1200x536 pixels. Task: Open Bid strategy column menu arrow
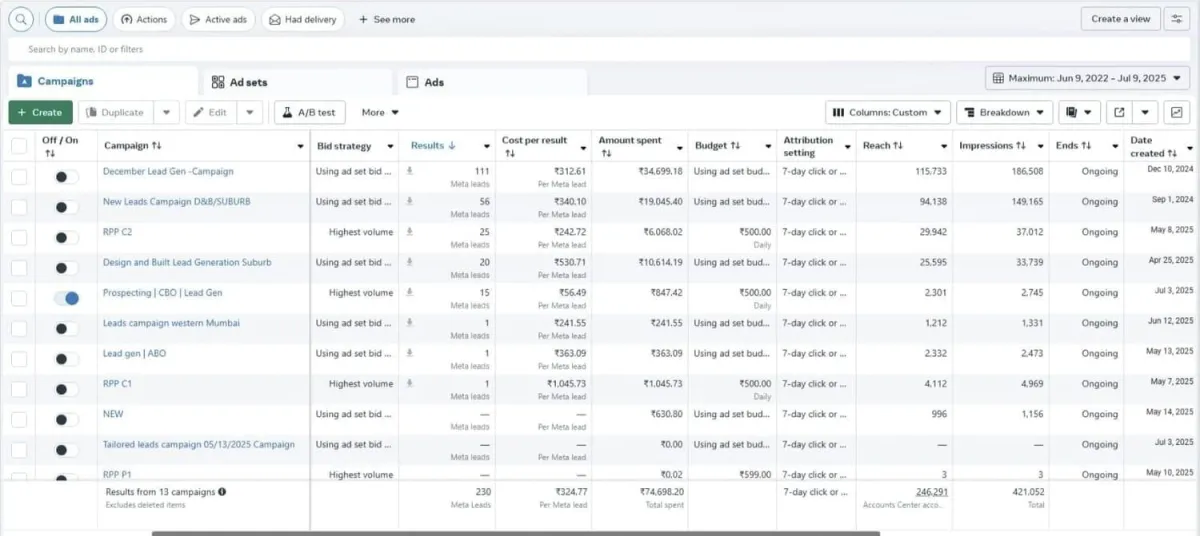(390, 146)
